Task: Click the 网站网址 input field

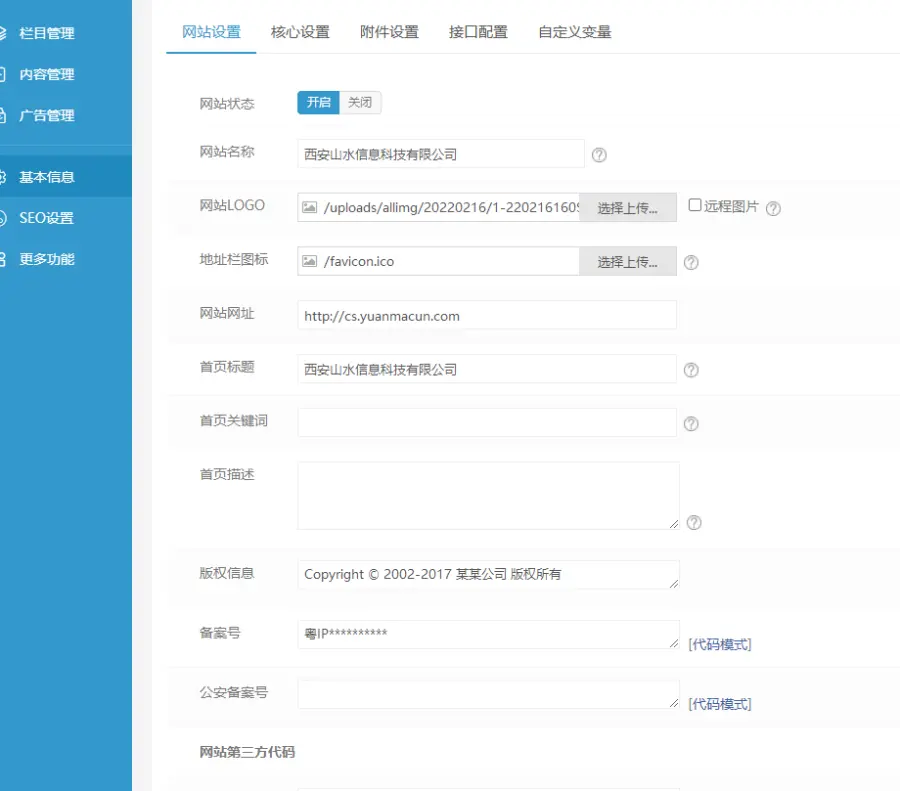Action: (x=487, y=316)
